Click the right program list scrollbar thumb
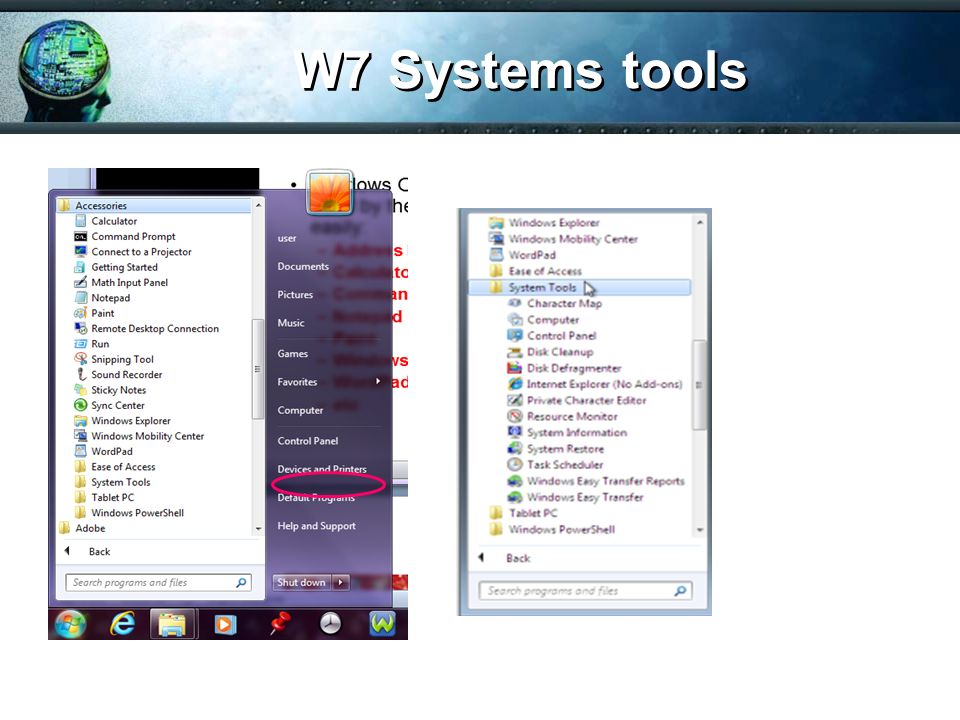This screenshot has width=960, height=720. 699,384
